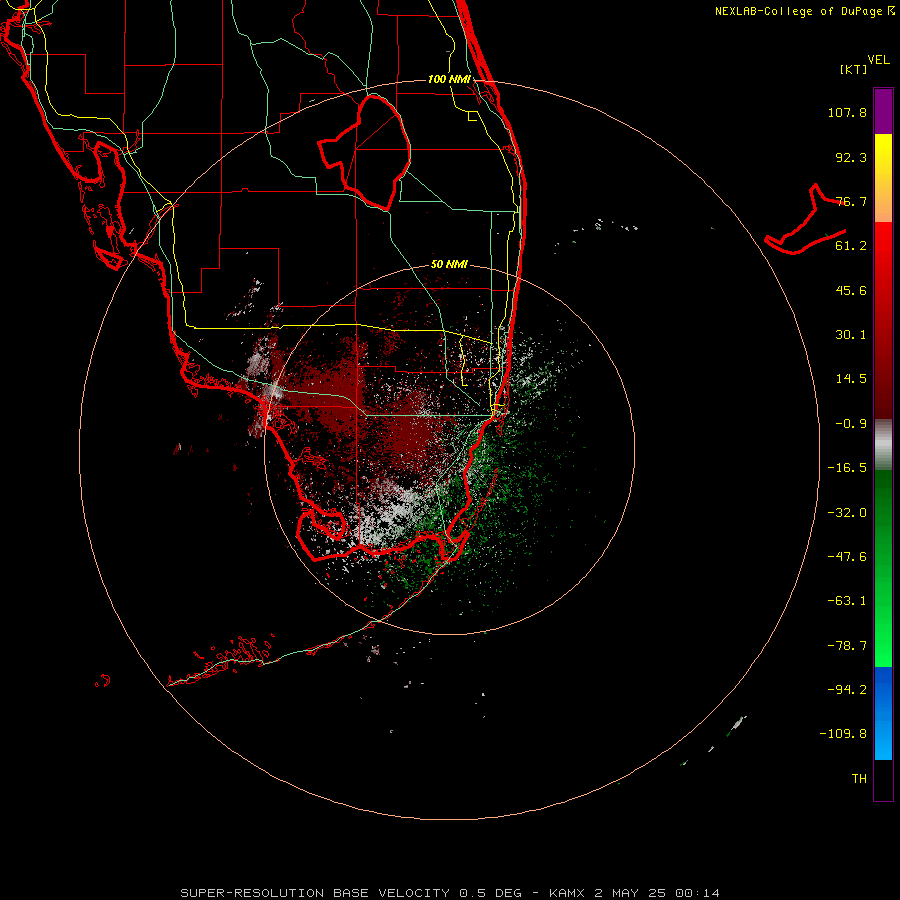Viewport: 900px width, 900px height.
Task: Click the -109.8 velocity scale value
Action: [x=843, y=734]
